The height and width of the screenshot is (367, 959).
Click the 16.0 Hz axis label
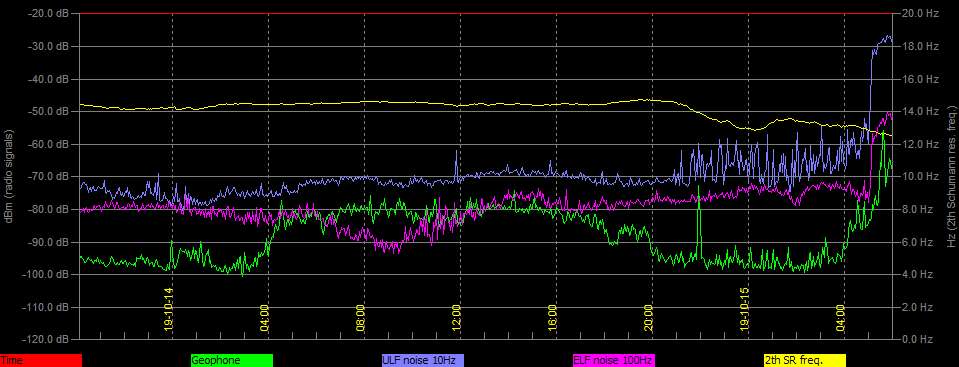point(919,79)
